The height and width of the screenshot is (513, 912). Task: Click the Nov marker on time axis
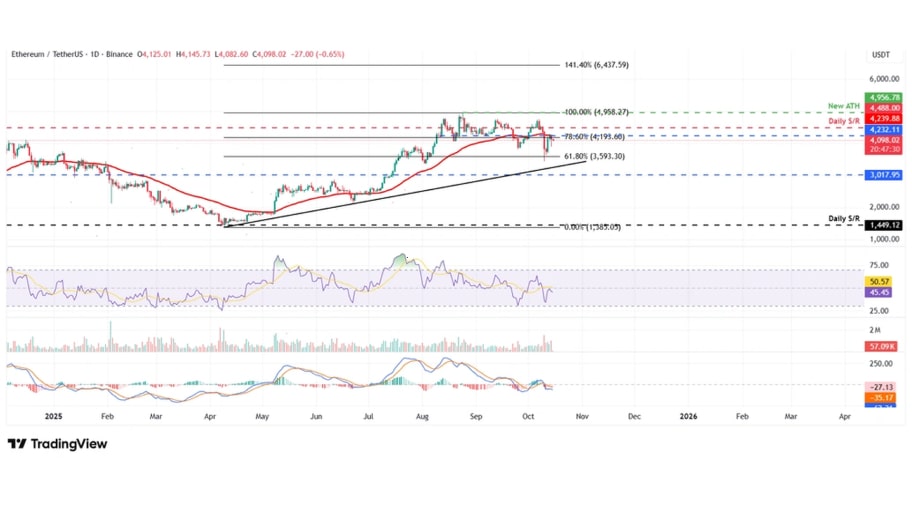[581, 415]
